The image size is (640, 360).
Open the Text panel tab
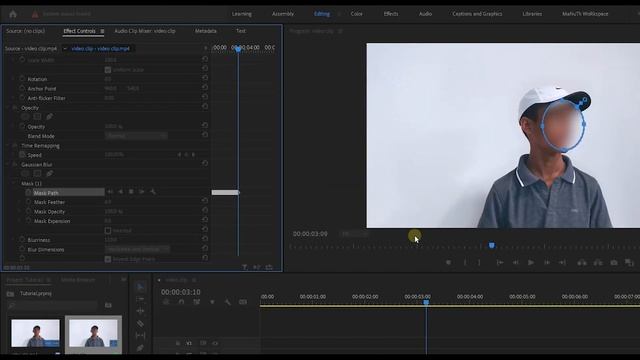point(241,31)
